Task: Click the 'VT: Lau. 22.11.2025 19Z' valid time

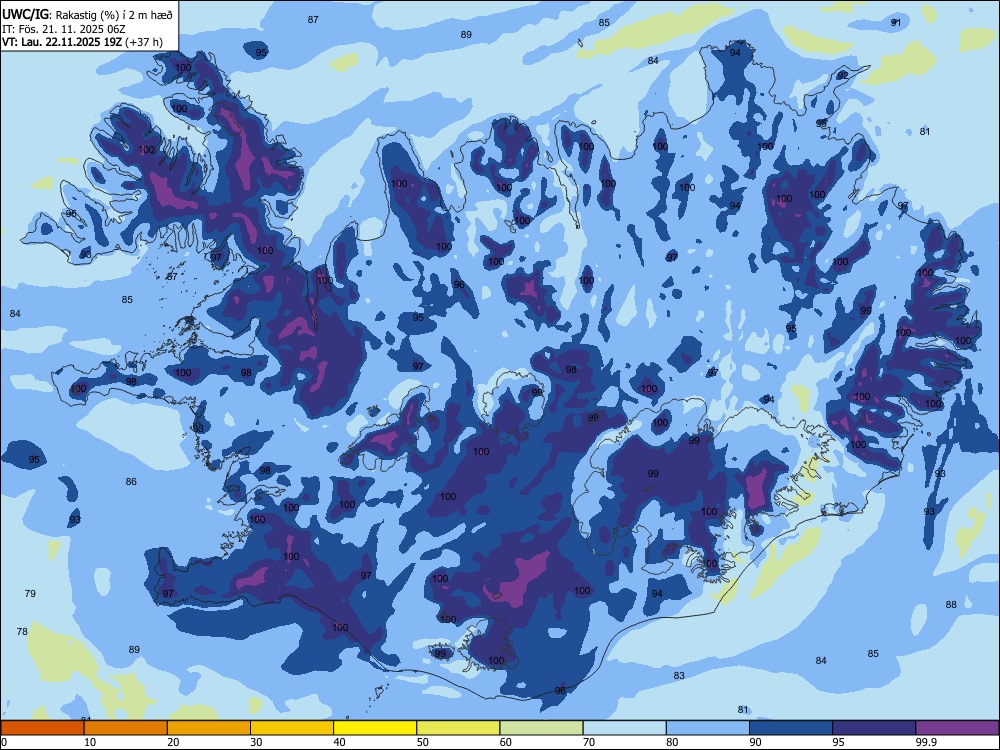Action: click(62, 42)
